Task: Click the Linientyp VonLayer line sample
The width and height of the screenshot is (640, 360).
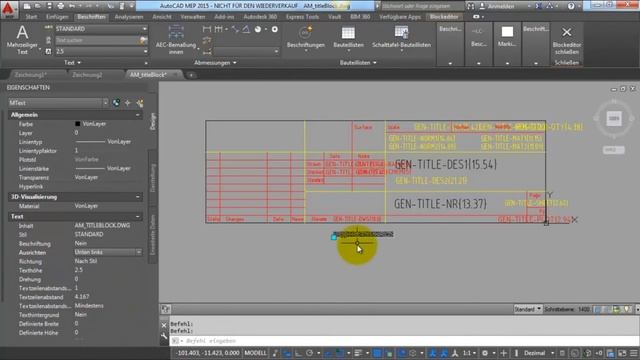Action: 90,142
